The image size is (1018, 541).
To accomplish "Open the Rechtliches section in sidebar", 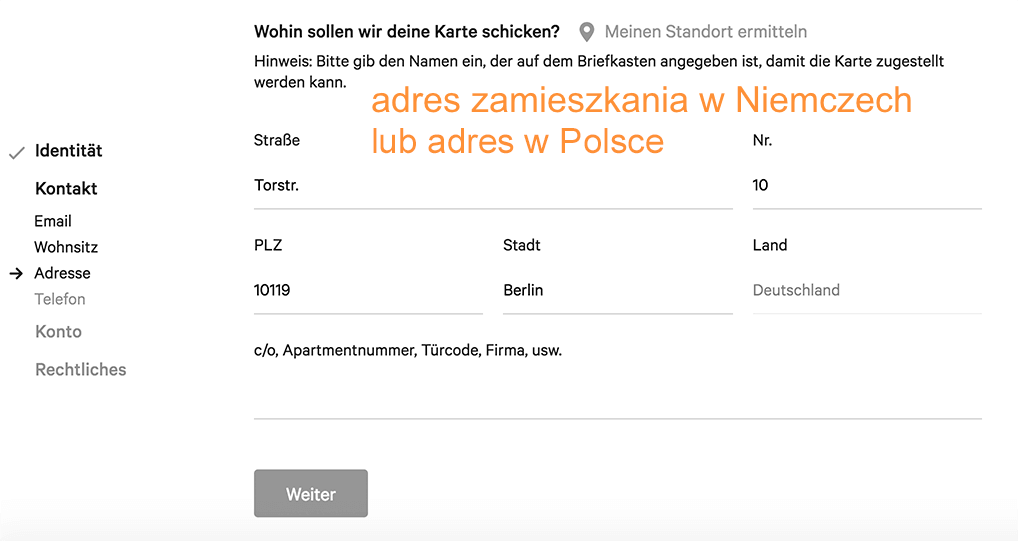I will (81, 370).
